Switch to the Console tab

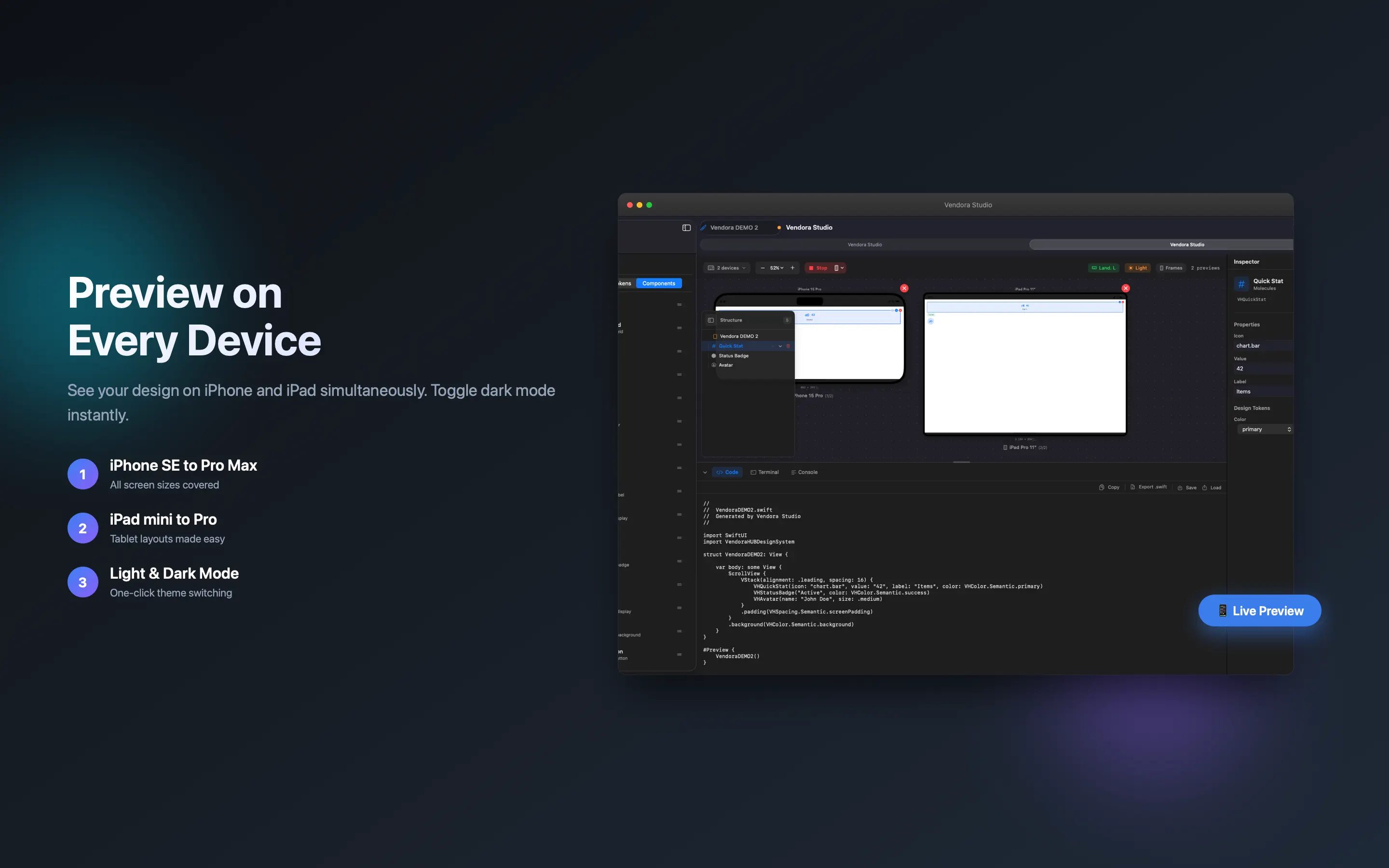pos(804,473)
